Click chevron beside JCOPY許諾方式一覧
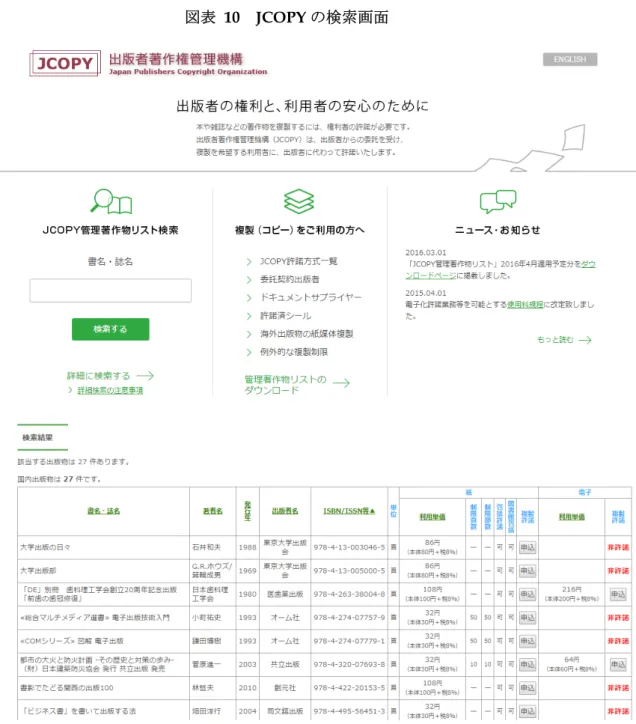 [249, 262]
